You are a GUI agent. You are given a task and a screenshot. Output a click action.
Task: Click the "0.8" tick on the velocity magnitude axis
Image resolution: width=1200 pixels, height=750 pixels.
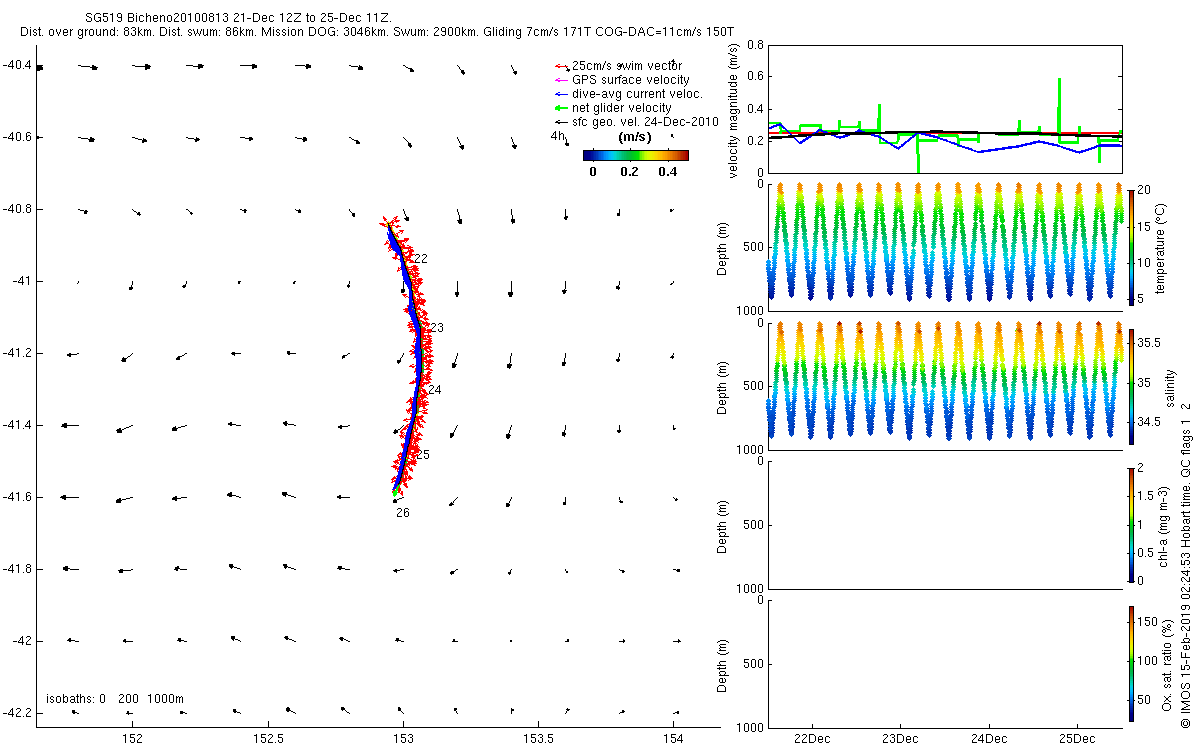755,46
